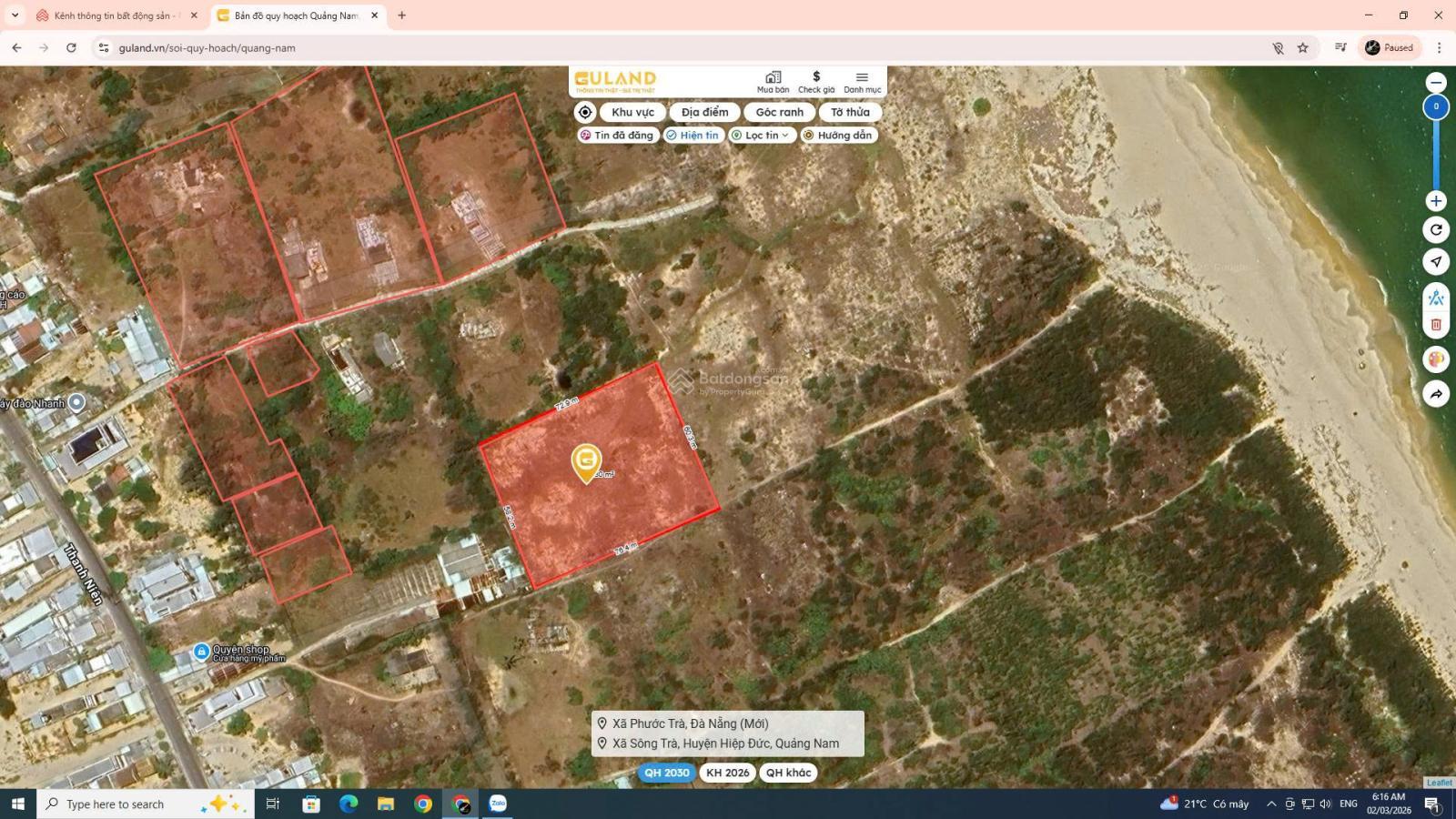This screenshot has width=1456, height=819.
Task: Click the navigation arrow direction icon
Action: tap(1436, 262)
